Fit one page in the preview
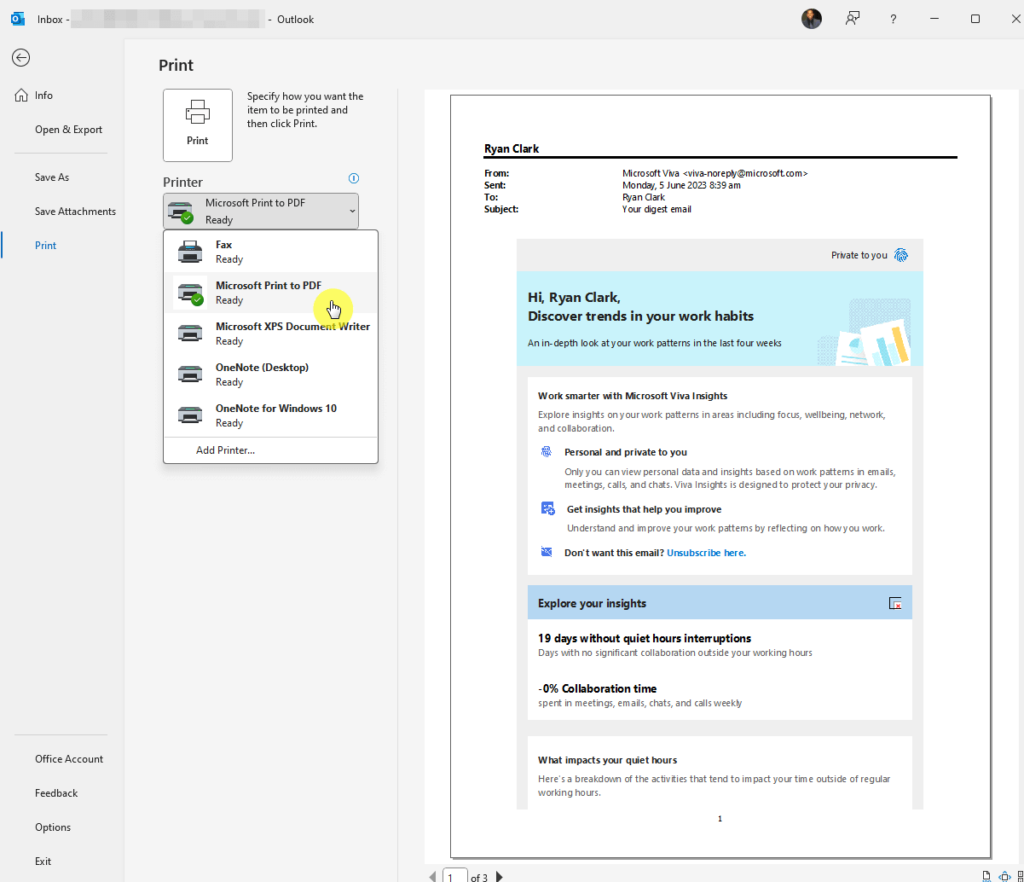1024x882 pixels. point(1005,877)
